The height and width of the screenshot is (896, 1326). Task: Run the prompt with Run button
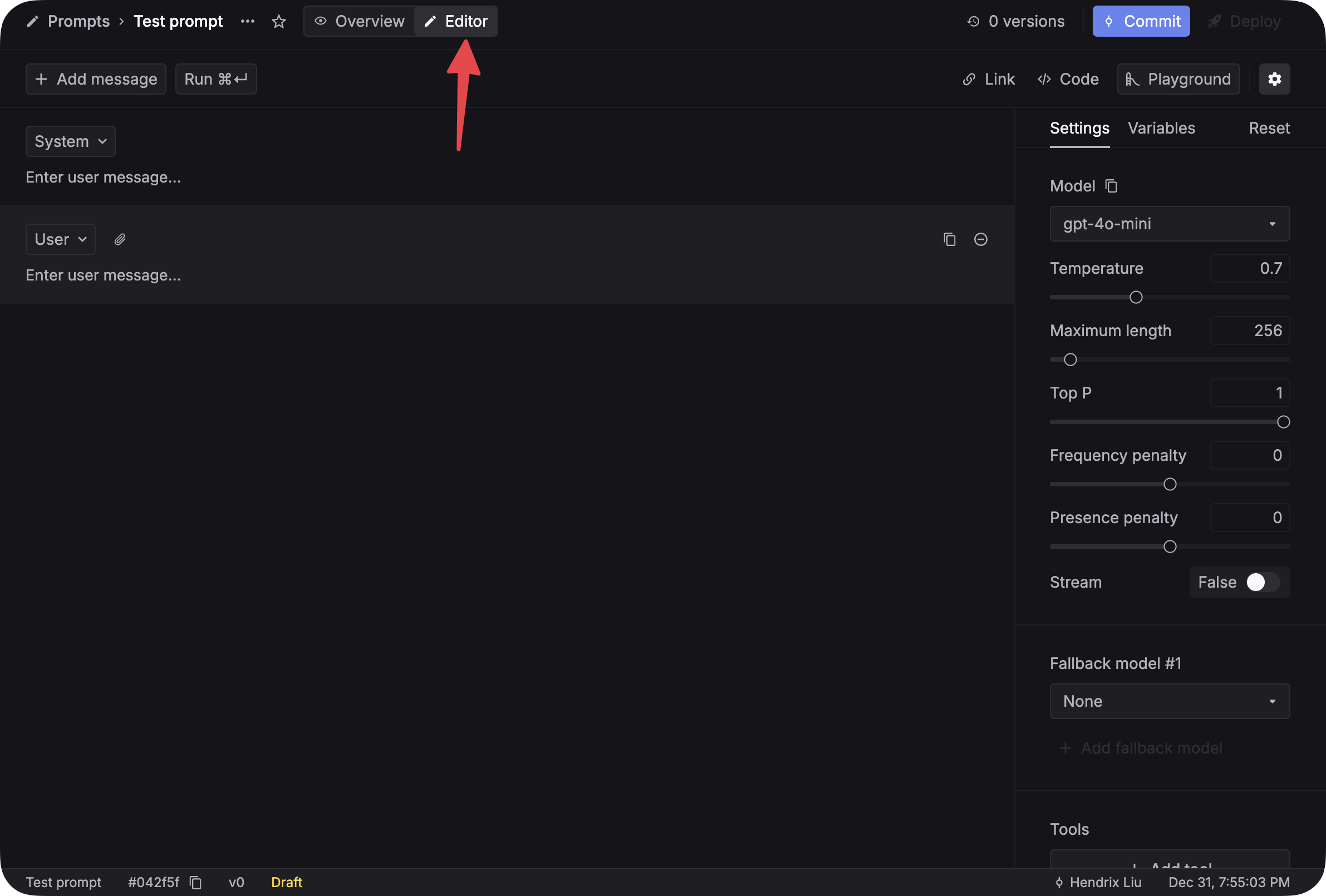[x=215, y=78]
